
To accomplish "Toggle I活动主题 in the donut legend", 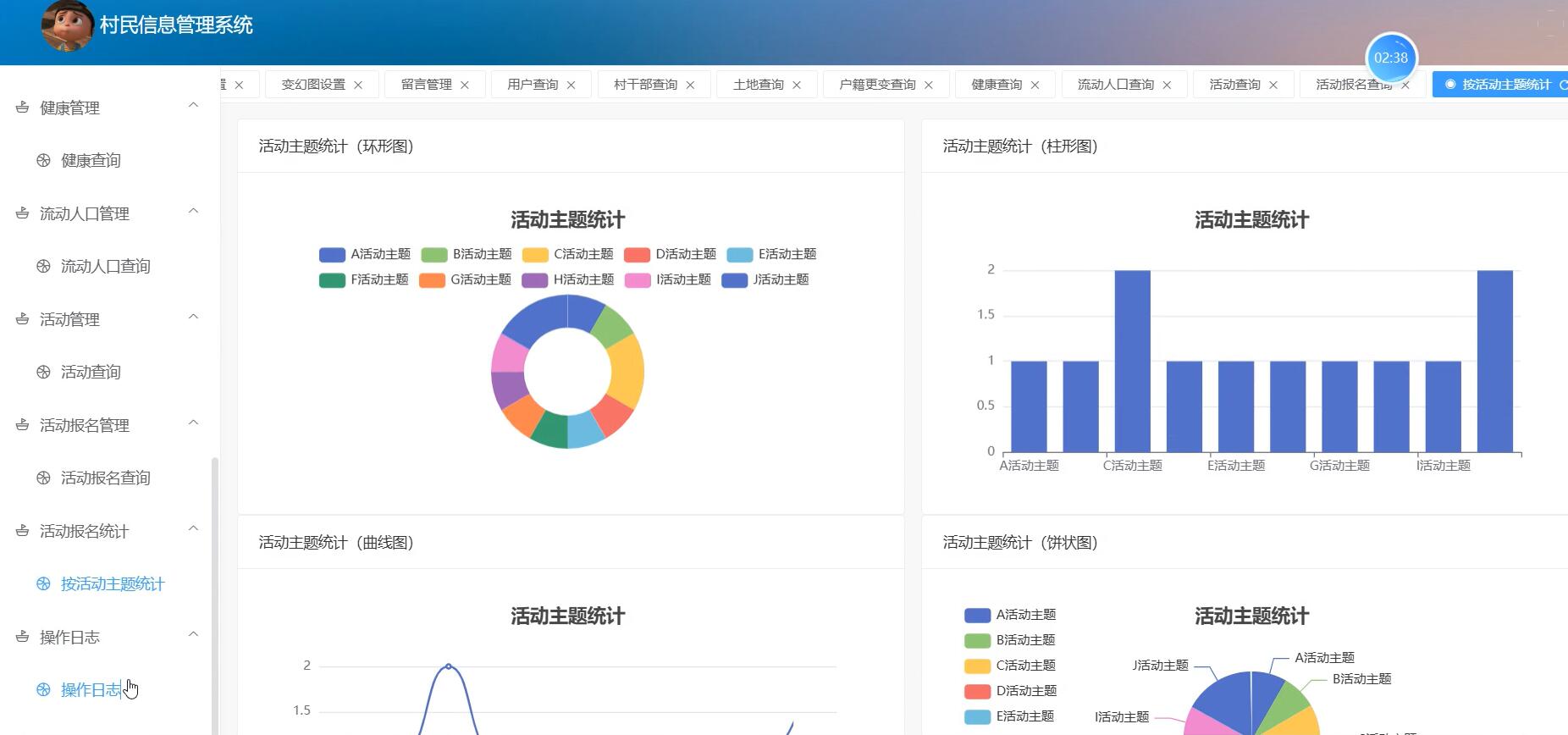I will 668,279.
